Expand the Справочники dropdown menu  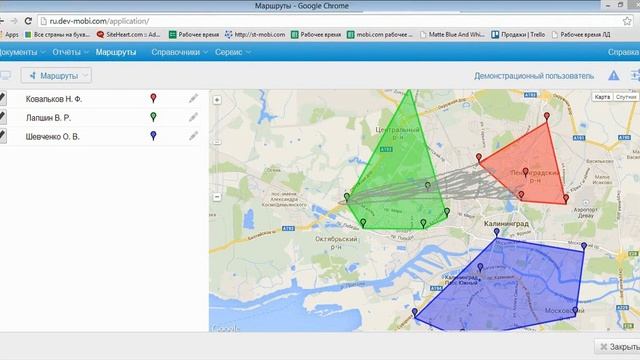pos(180,52)
